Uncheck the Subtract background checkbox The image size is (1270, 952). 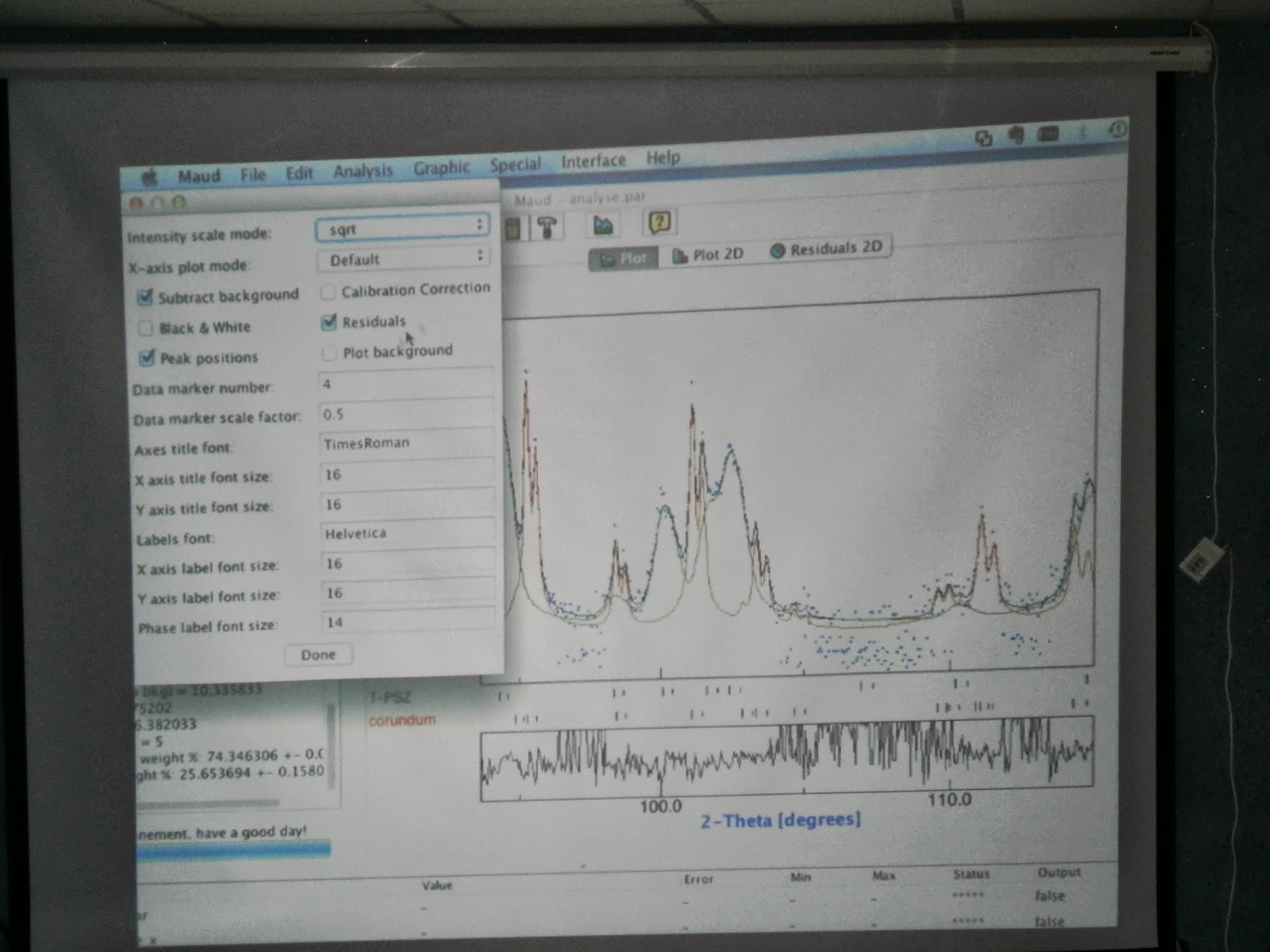145,297
